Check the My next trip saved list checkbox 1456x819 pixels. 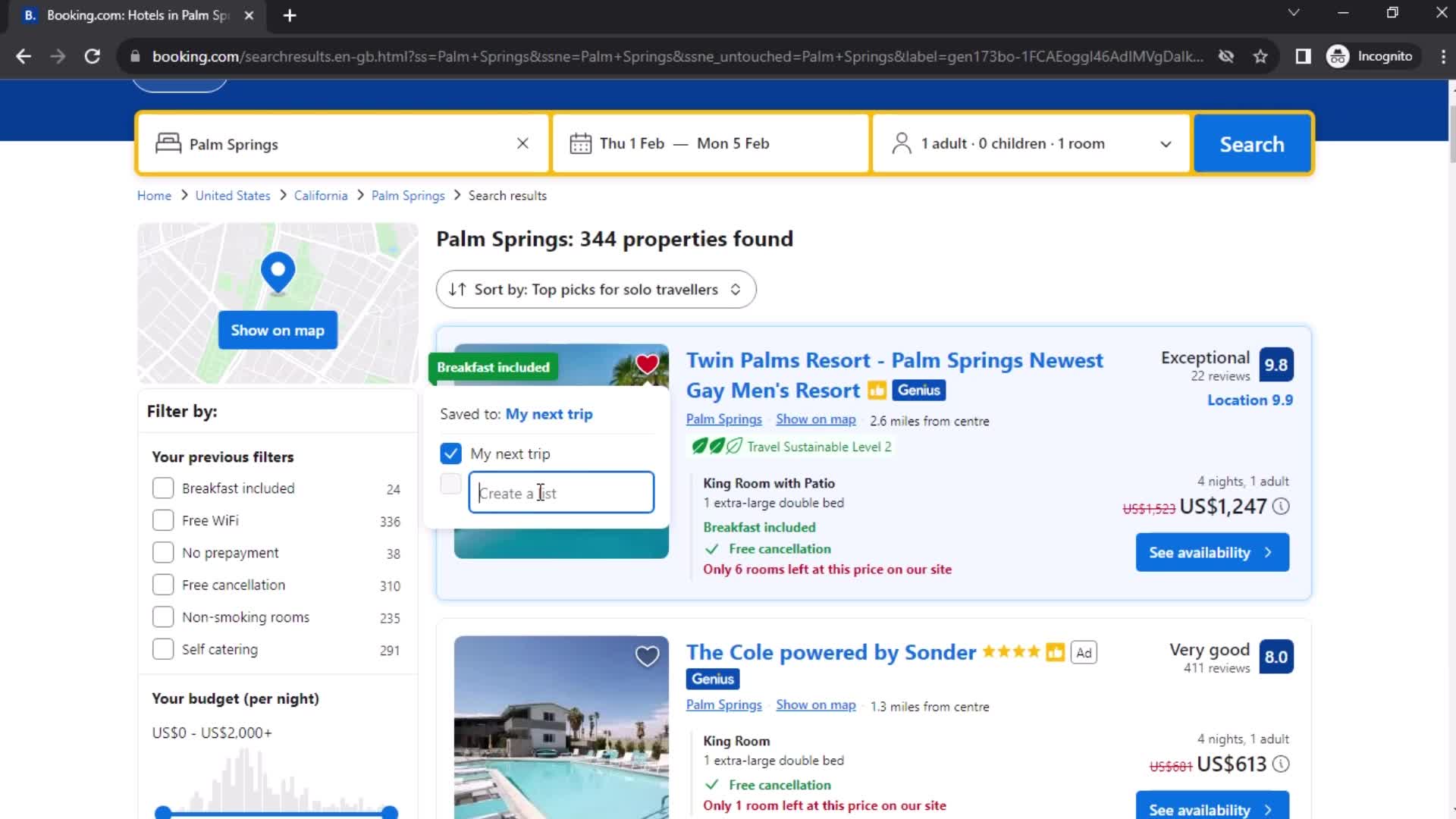[x=451, y=454]
